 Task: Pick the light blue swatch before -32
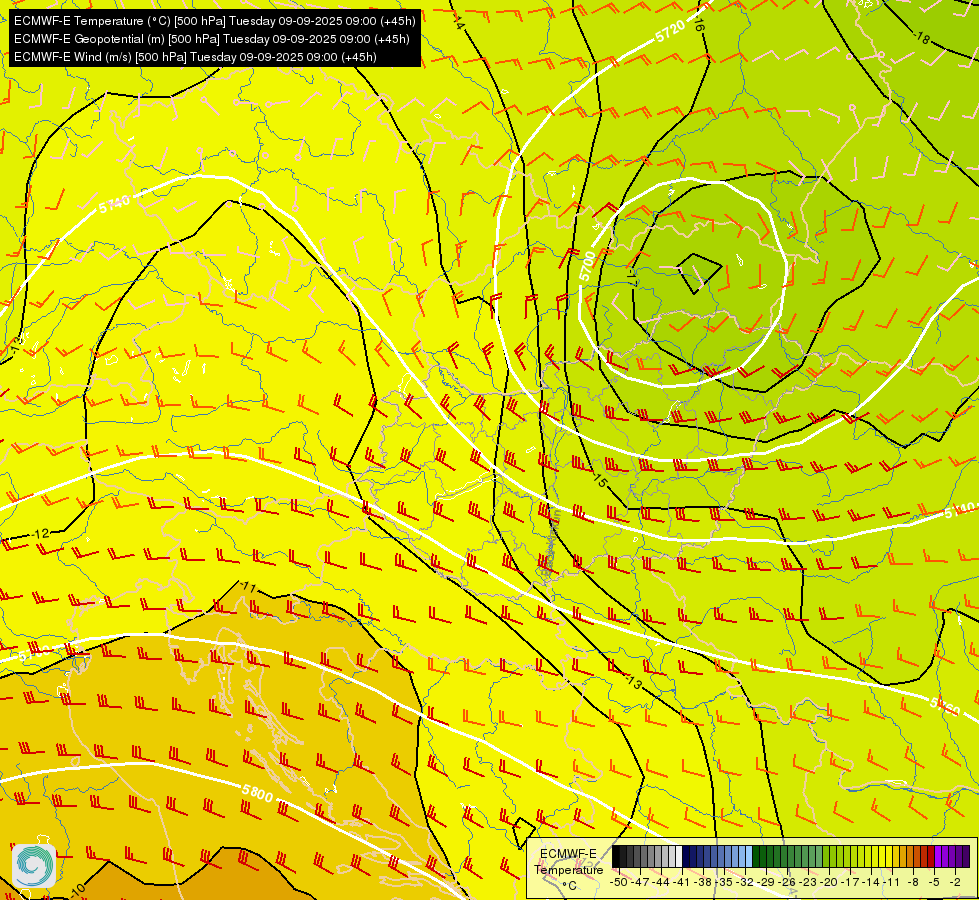click(749, 856)
